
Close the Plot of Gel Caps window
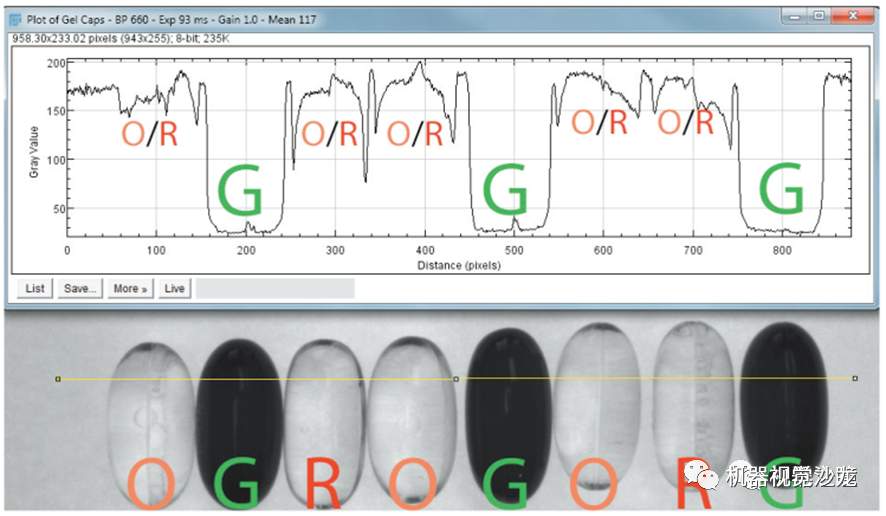pos(853,16)
